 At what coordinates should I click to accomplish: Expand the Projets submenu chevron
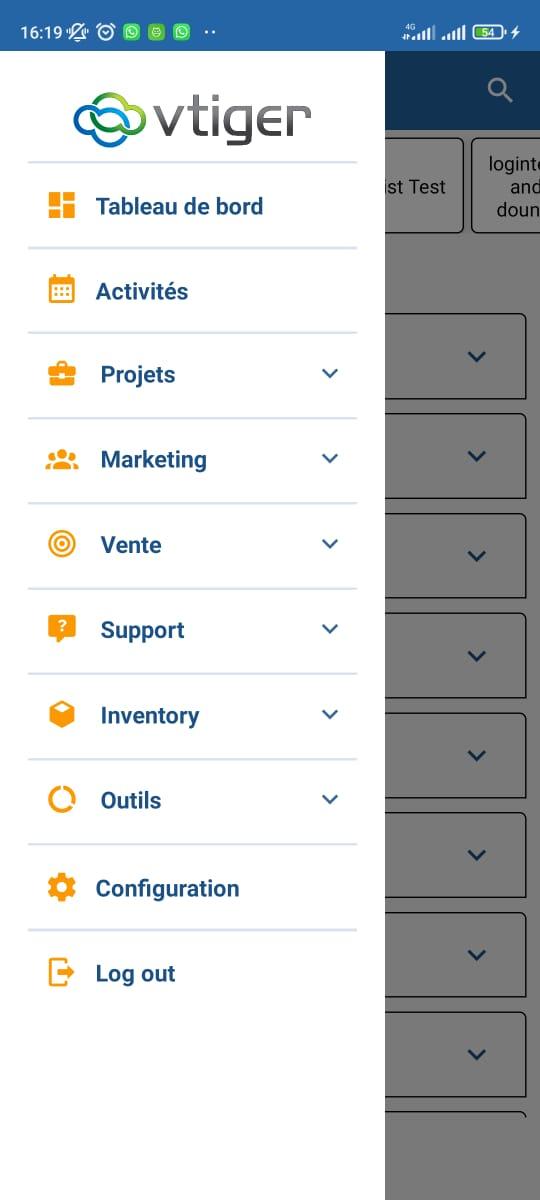(331, 374)
